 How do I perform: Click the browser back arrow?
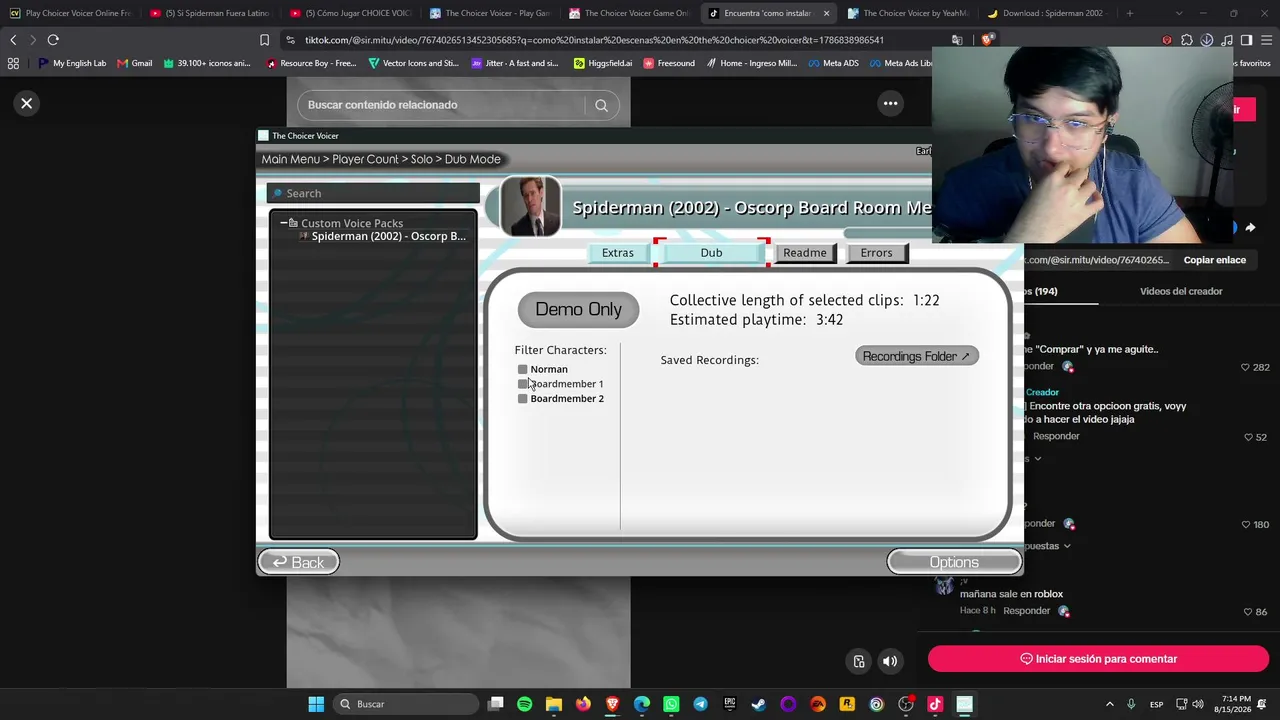(x=13, y=40)
